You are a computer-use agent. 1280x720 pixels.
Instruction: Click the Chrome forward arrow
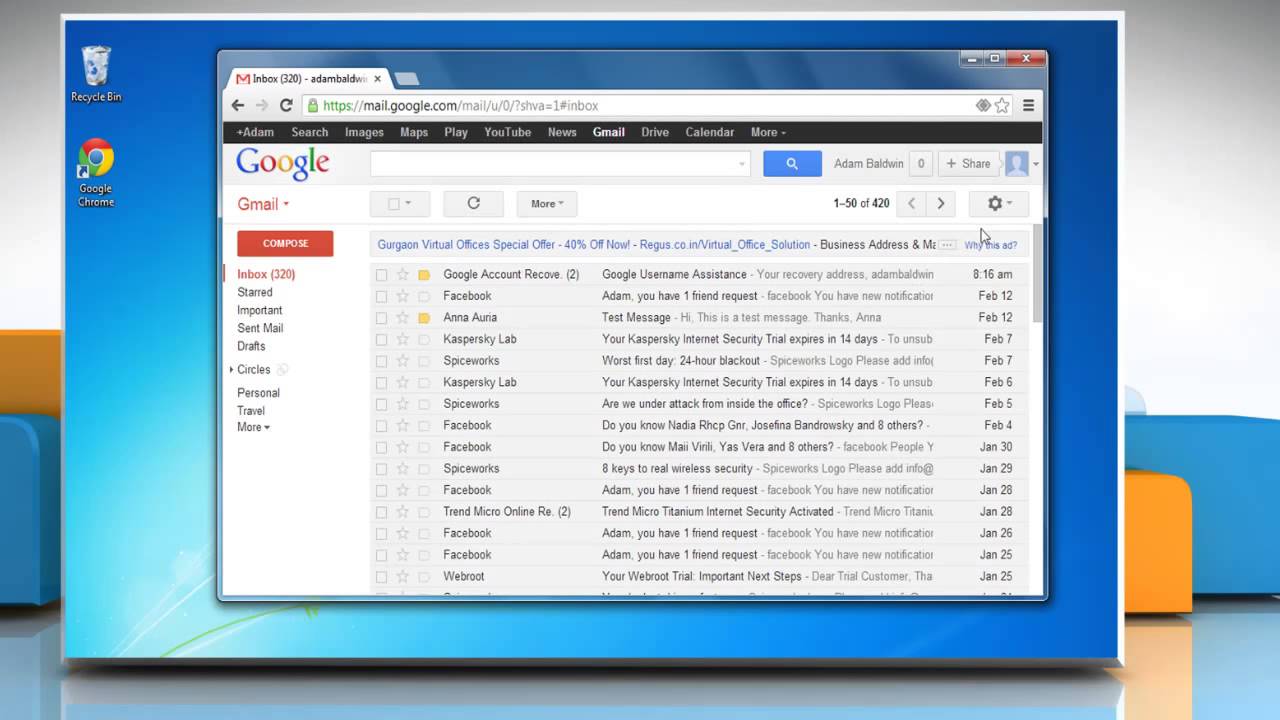pos(262,105)
